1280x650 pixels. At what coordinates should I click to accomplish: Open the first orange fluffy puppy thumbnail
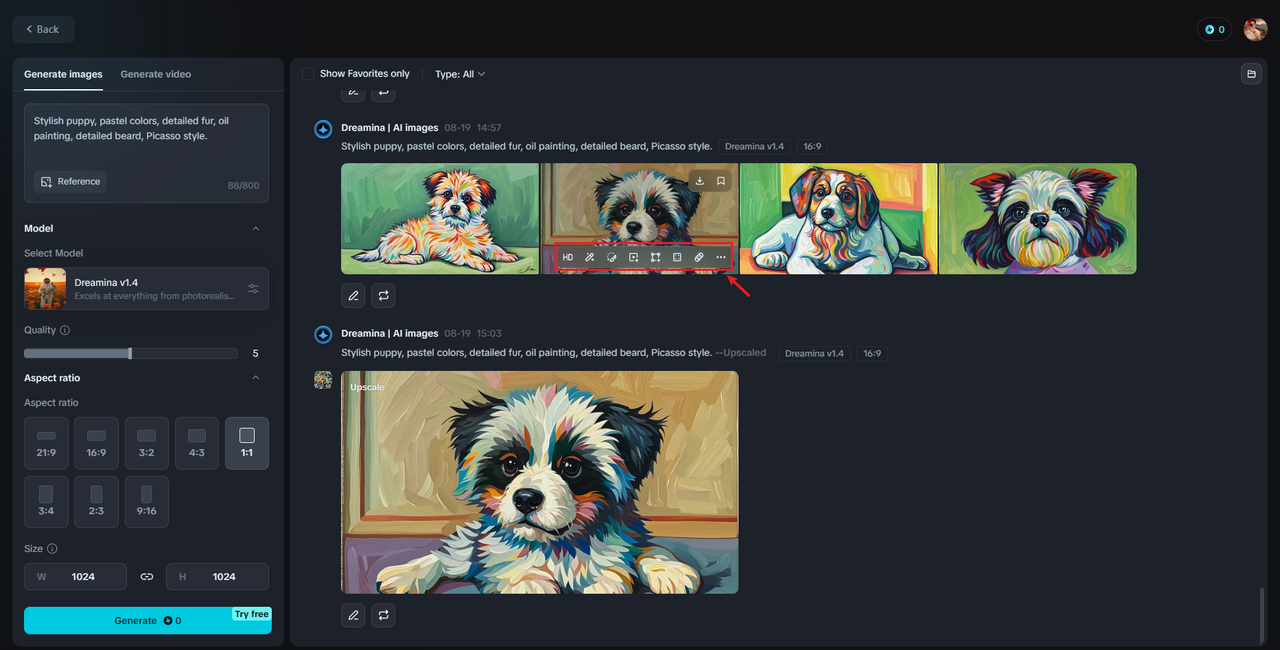coord(440,218)
